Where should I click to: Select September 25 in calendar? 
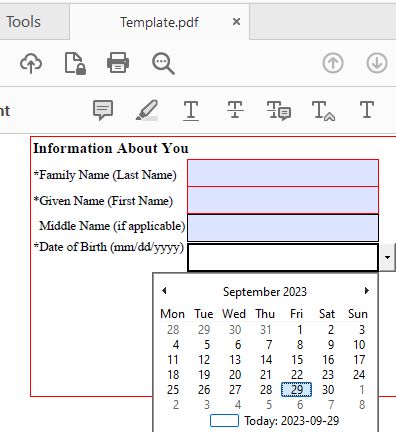pos(173,390)
